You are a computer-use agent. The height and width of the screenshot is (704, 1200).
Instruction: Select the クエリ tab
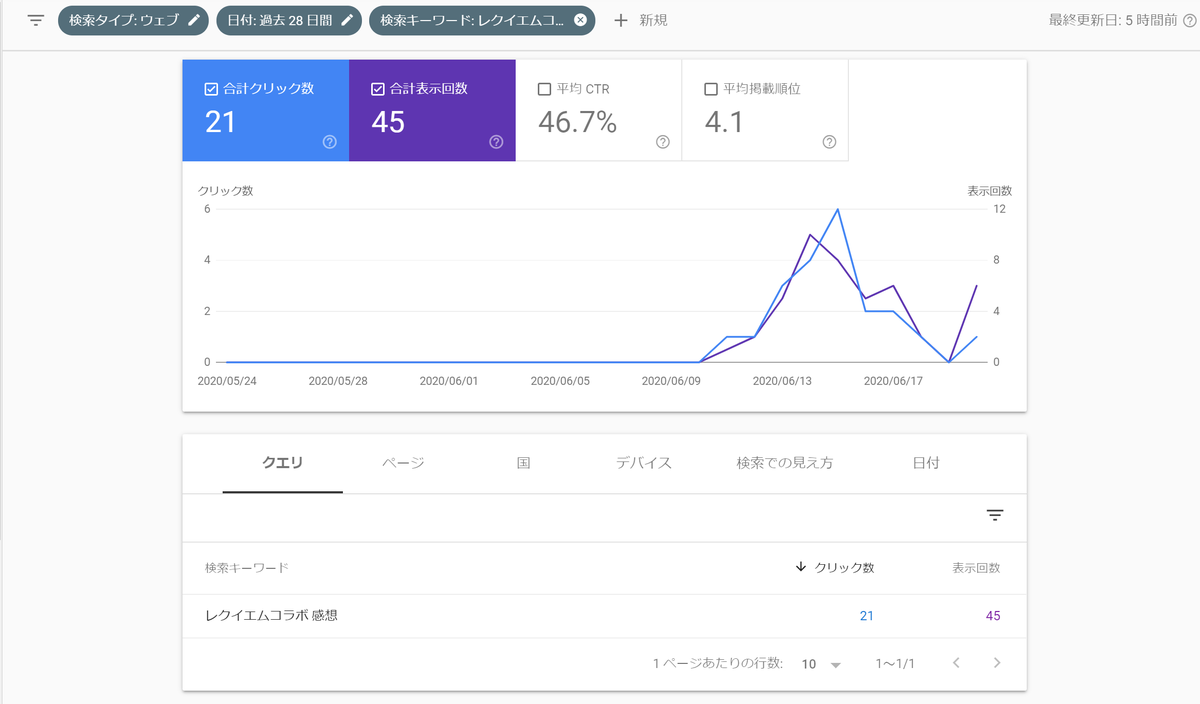coord(283,463)
